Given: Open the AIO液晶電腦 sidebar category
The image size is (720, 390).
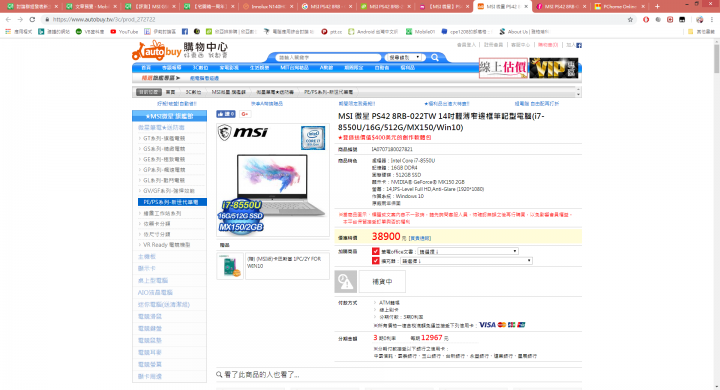Looking at the screenshot, I should pyautogui.click(x=155, y=293).
